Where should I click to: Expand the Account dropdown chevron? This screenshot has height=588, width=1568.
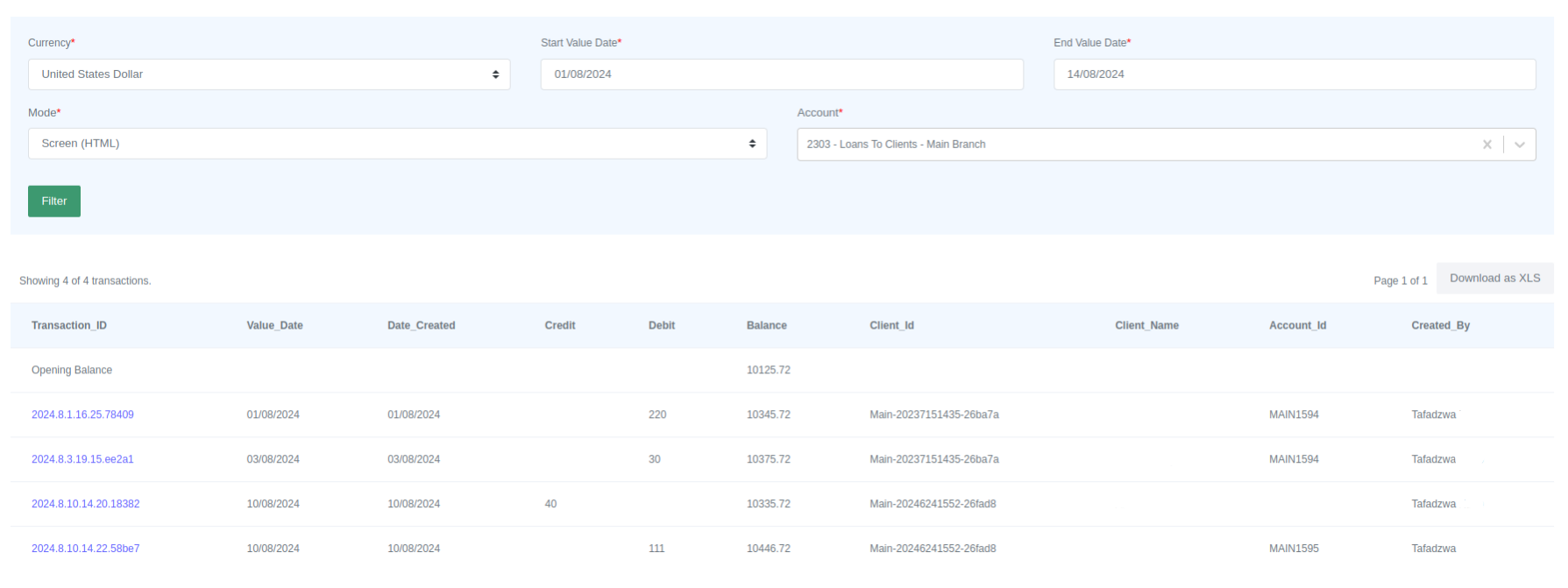click(x=1520, y=145)
